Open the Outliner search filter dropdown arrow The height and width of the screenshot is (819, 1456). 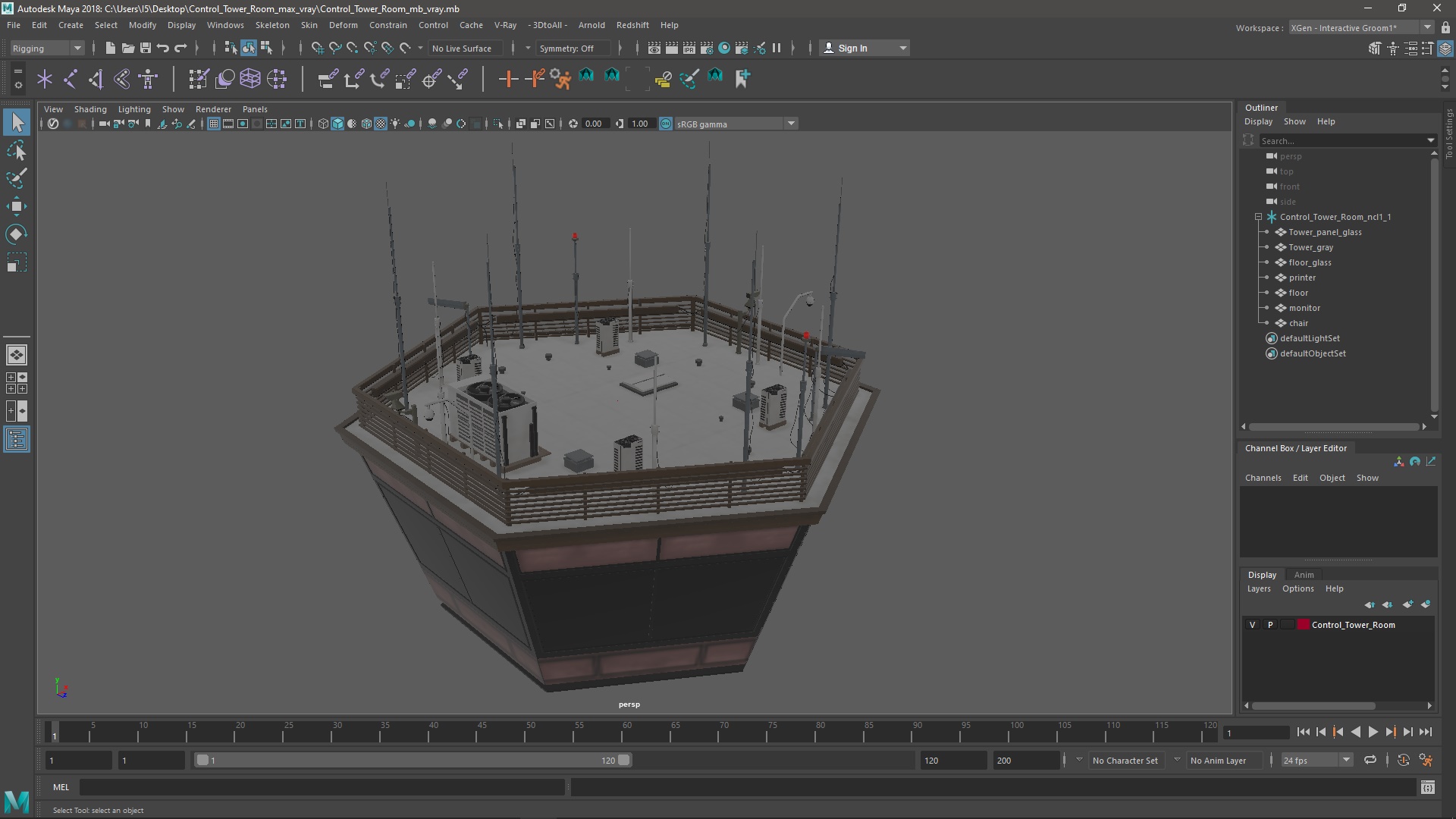[x=1430, y=140]
